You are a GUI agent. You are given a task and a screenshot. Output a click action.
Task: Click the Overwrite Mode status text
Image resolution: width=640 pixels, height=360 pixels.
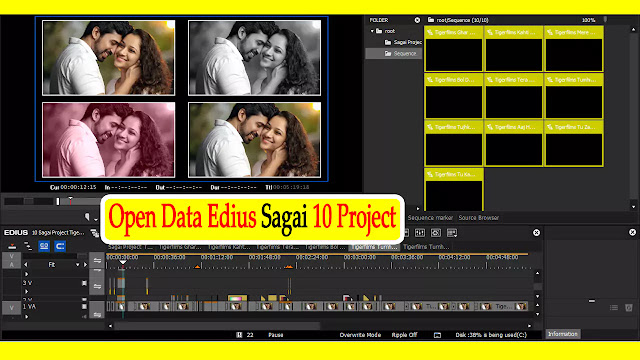coord(360,335)
